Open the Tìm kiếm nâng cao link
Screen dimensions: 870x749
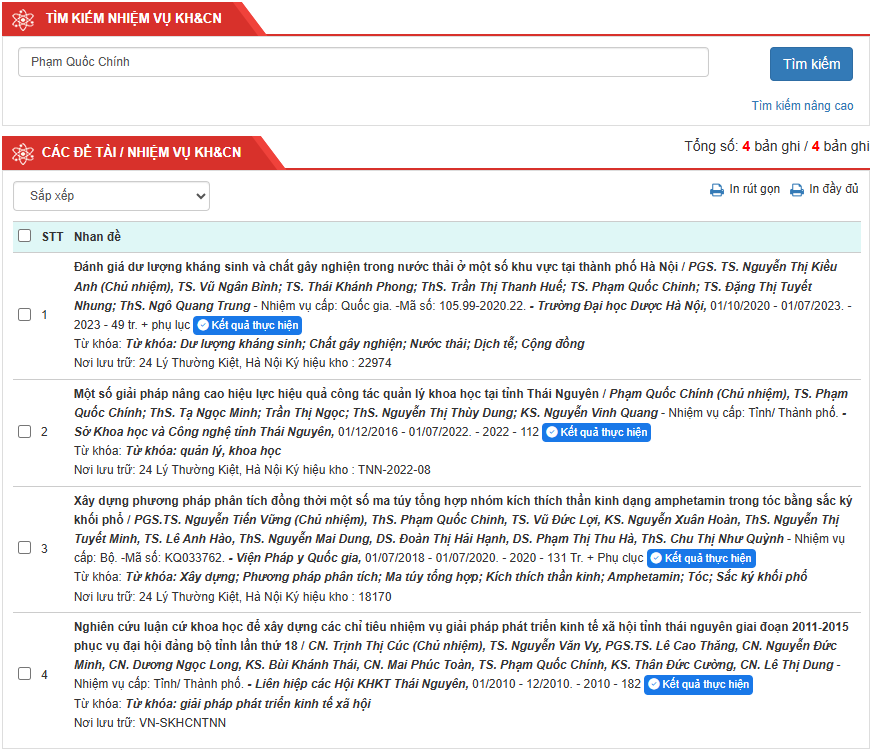(802, 105)
